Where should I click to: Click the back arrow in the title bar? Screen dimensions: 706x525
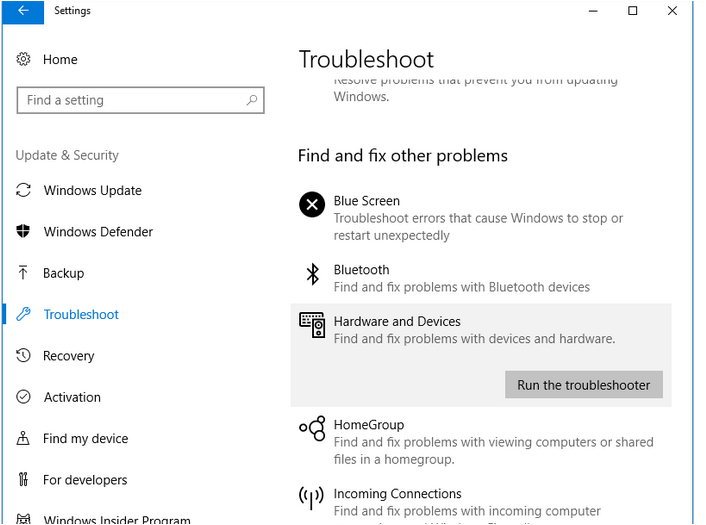23,11
